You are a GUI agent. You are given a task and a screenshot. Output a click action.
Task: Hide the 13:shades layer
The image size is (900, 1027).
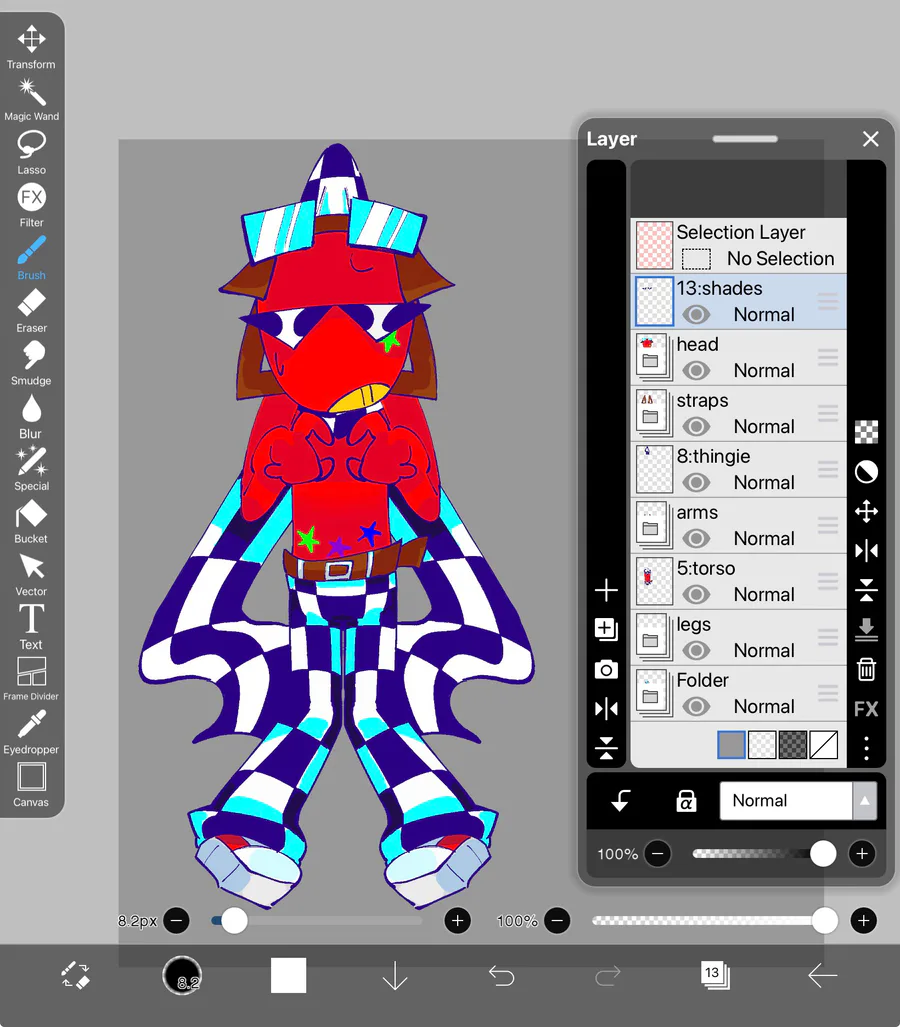click(x=696, y=315)
